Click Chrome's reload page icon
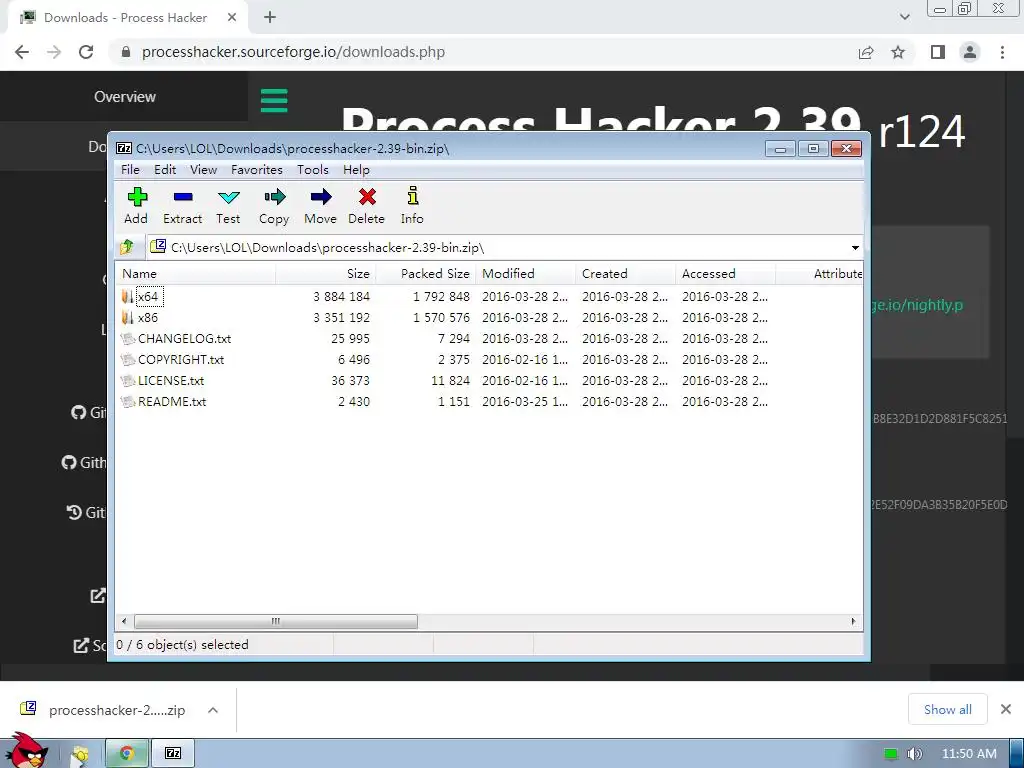1024x768 pixels. tap(86, 52)
